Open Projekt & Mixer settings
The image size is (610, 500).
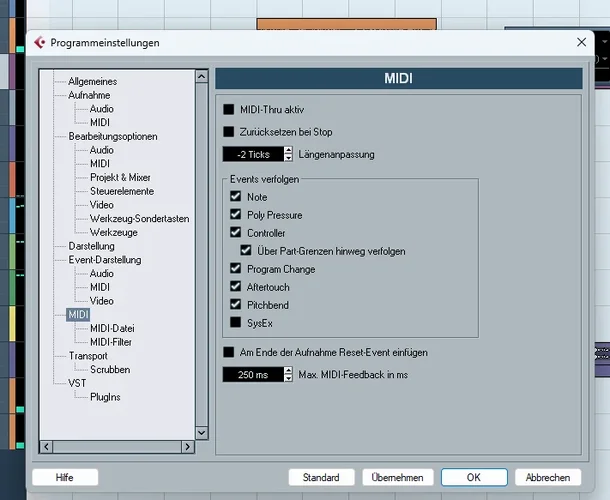[x=120, y=177]
